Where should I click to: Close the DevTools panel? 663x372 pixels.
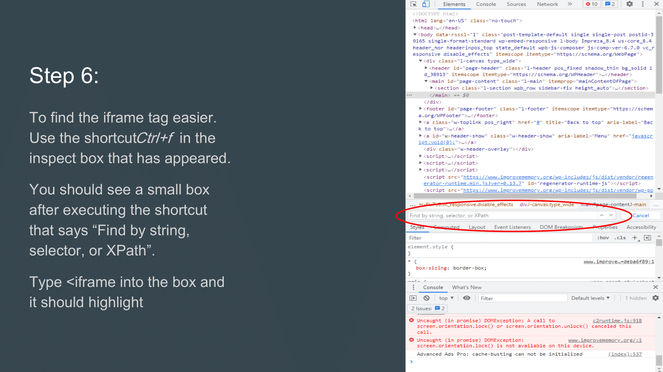[x=656, y=4]
